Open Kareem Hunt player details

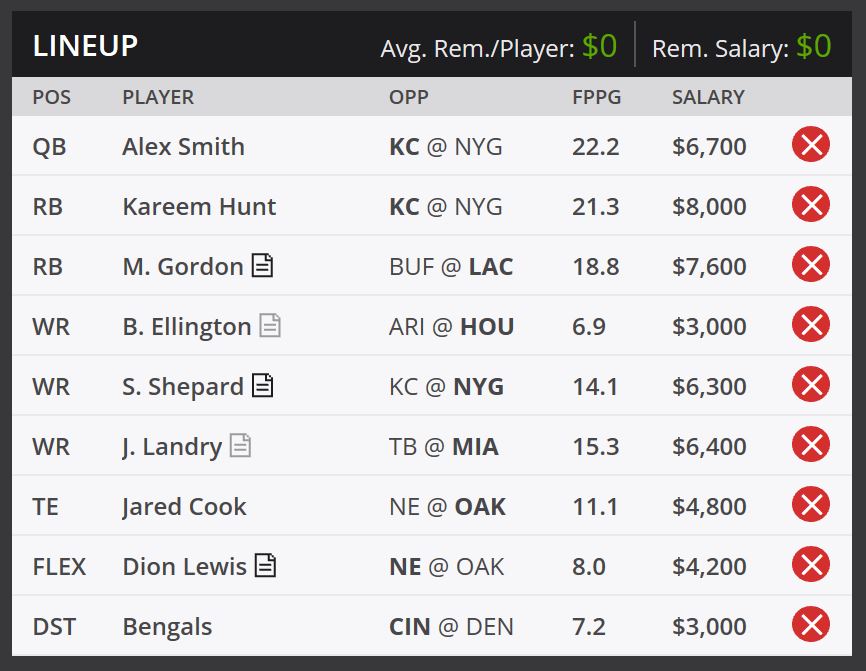coord(199,207)
